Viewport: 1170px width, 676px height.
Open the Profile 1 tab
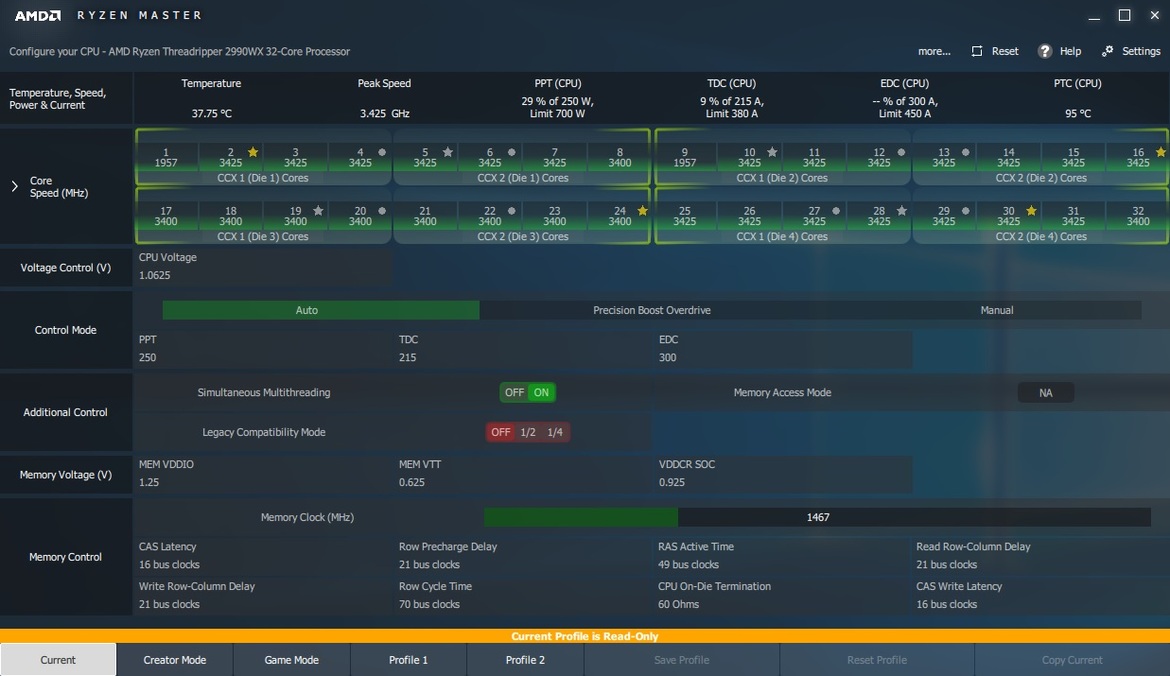408,660
